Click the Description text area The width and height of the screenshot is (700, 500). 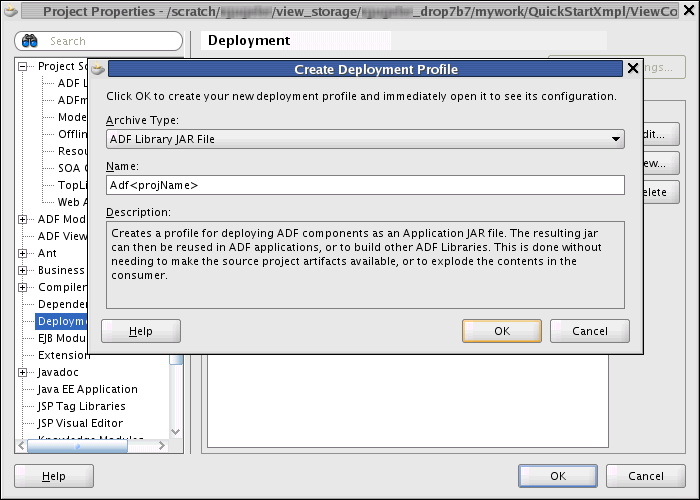(365, 265)
